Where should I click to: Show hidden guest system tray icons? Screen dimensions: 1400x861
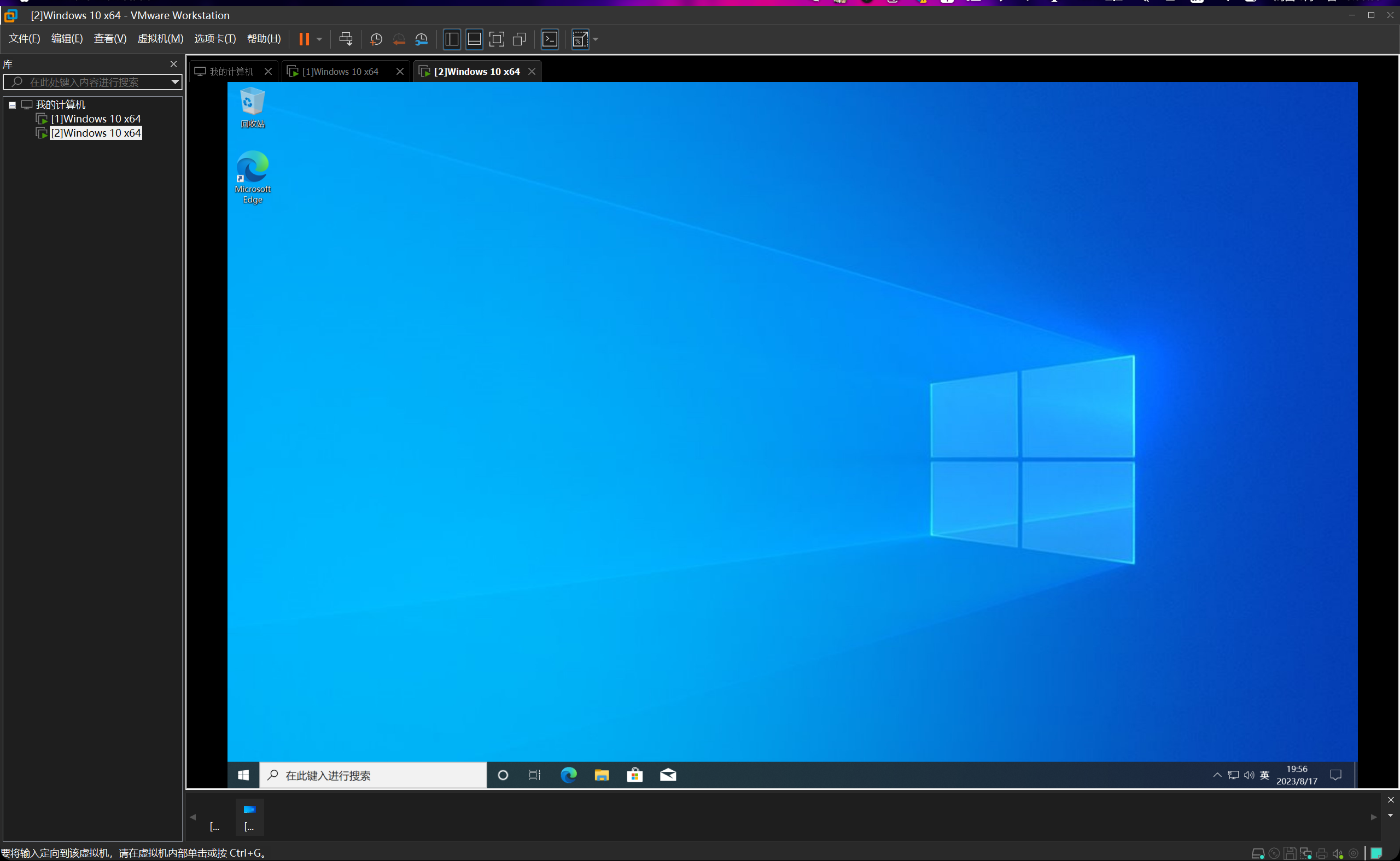point(1217,775)
